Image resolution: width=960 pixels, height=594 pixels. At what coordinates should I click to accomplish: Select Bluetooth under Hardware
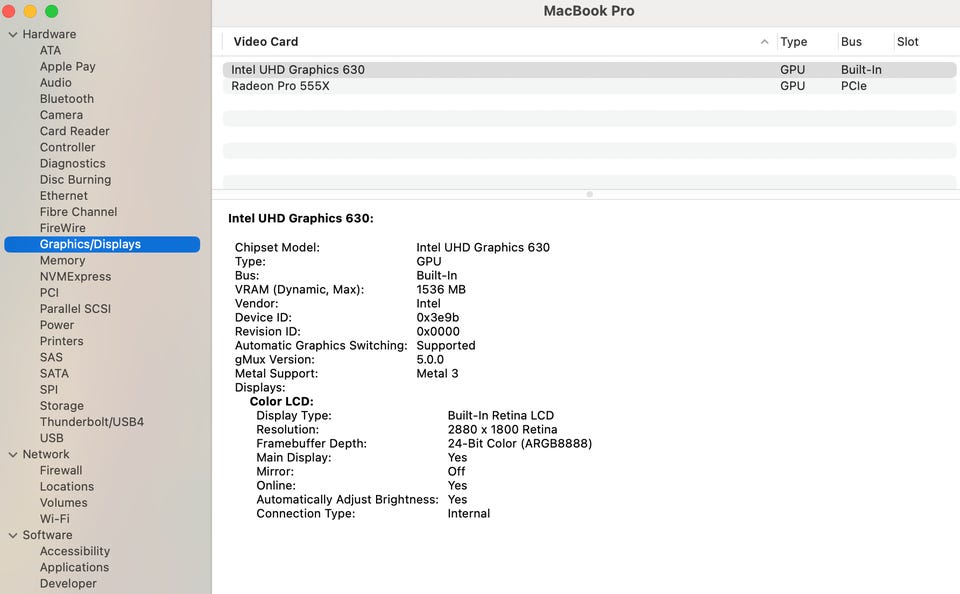click(67, 99)
